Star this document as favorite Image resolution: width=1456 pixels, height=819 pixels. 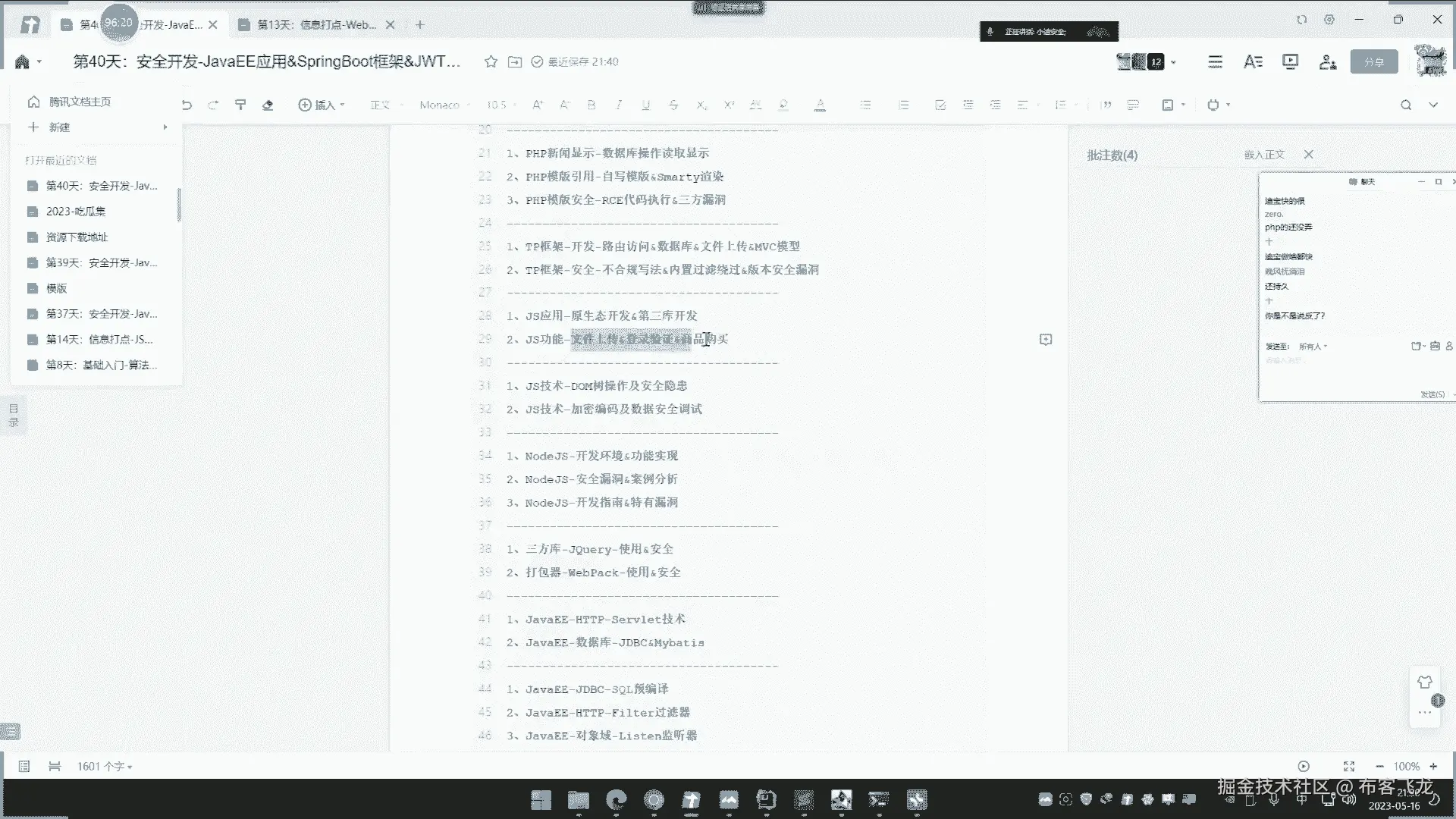click(x=491, y=61)
